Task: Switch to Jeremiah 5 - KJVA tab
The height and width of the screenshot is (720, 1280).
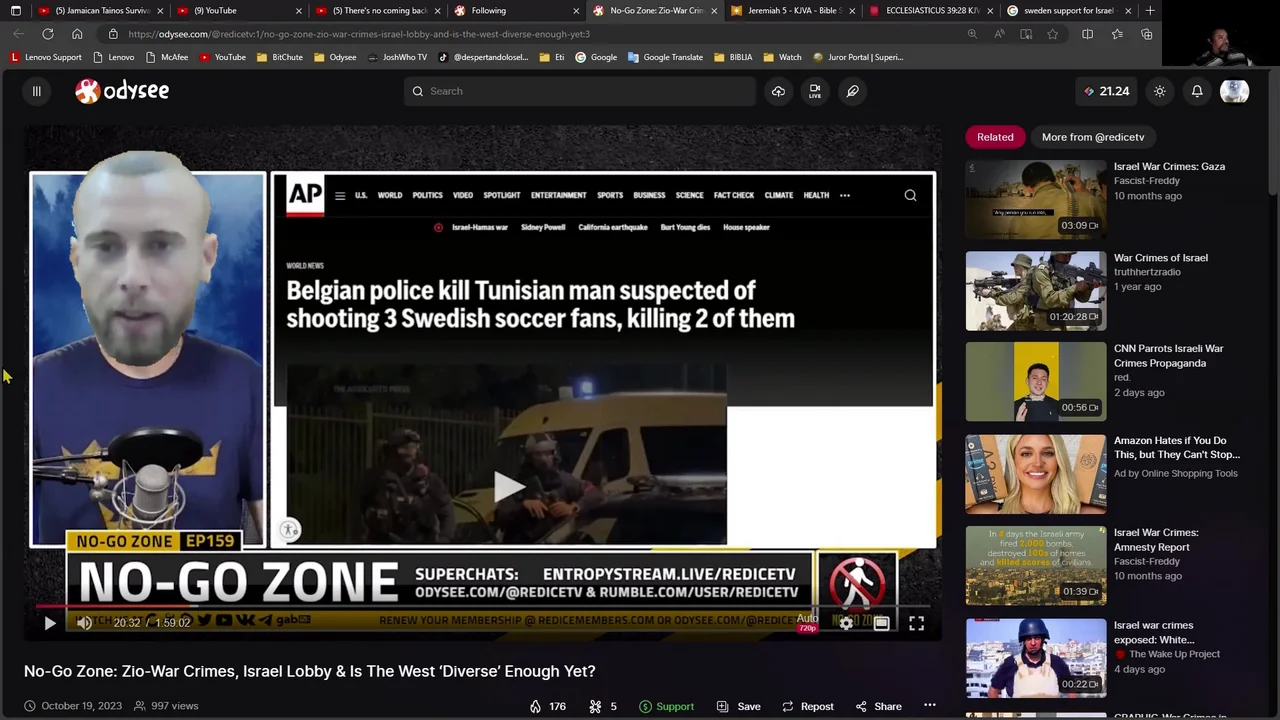Action: tap(790, 11)
